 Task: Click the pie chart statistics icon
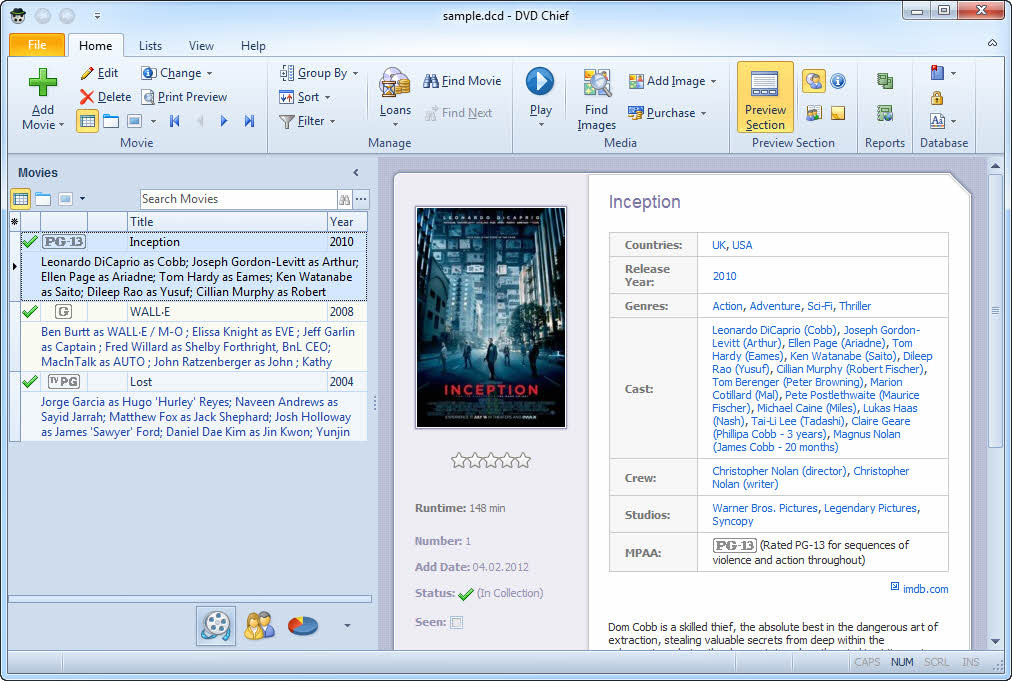[303, 625]
